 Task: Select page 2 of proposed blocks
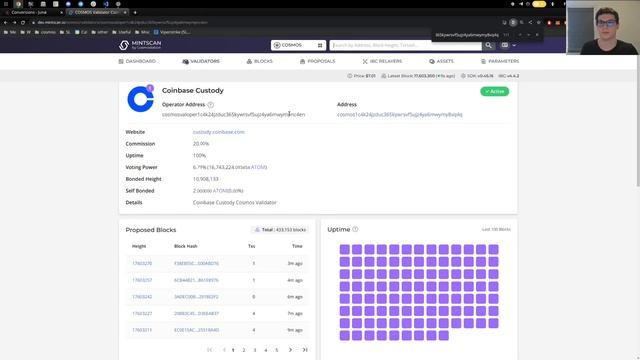point(244,350)
